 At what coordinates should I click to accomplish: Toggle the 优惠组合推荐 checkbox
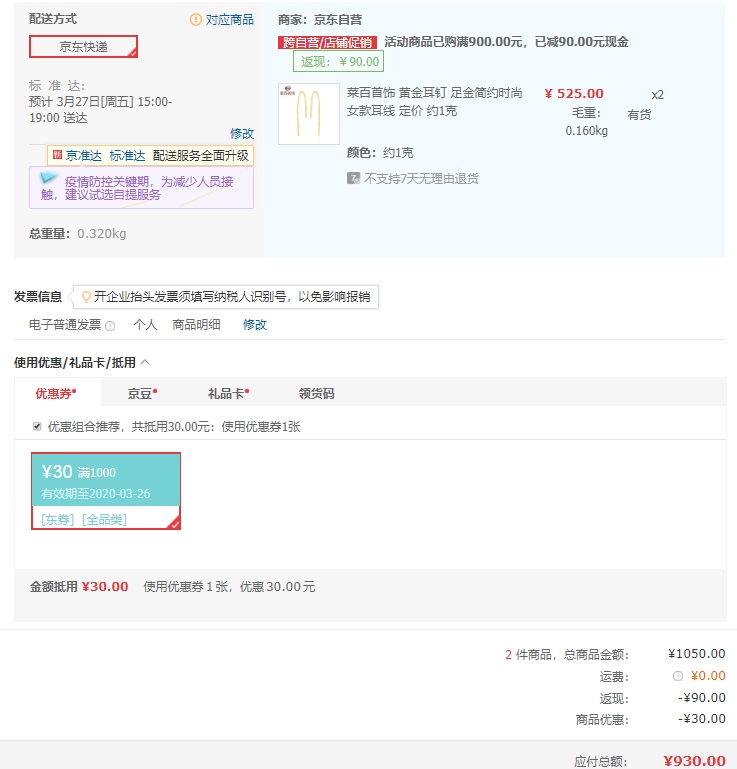pyautogui.click(x=37, y=426)
